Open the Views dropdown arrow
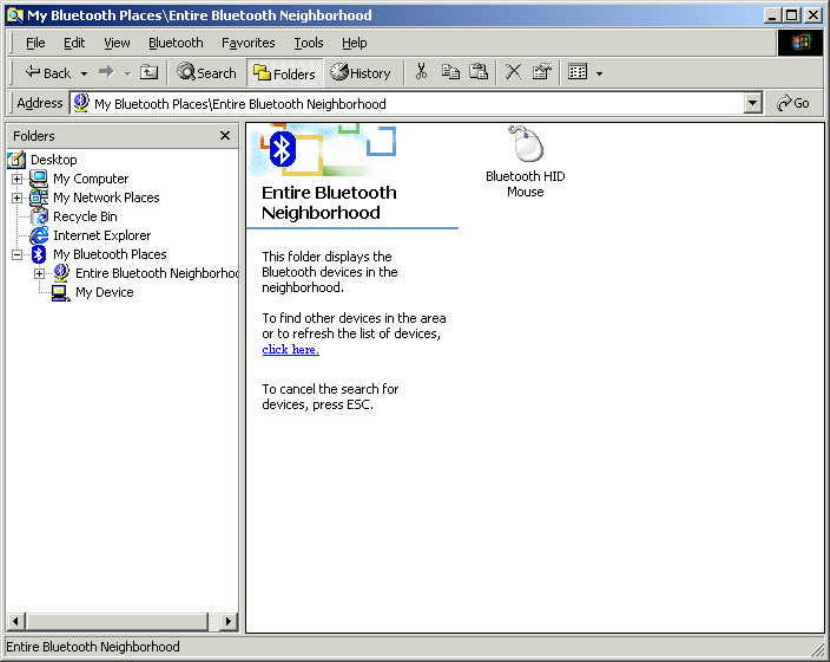The image size is (830, 662). point(599,73)
